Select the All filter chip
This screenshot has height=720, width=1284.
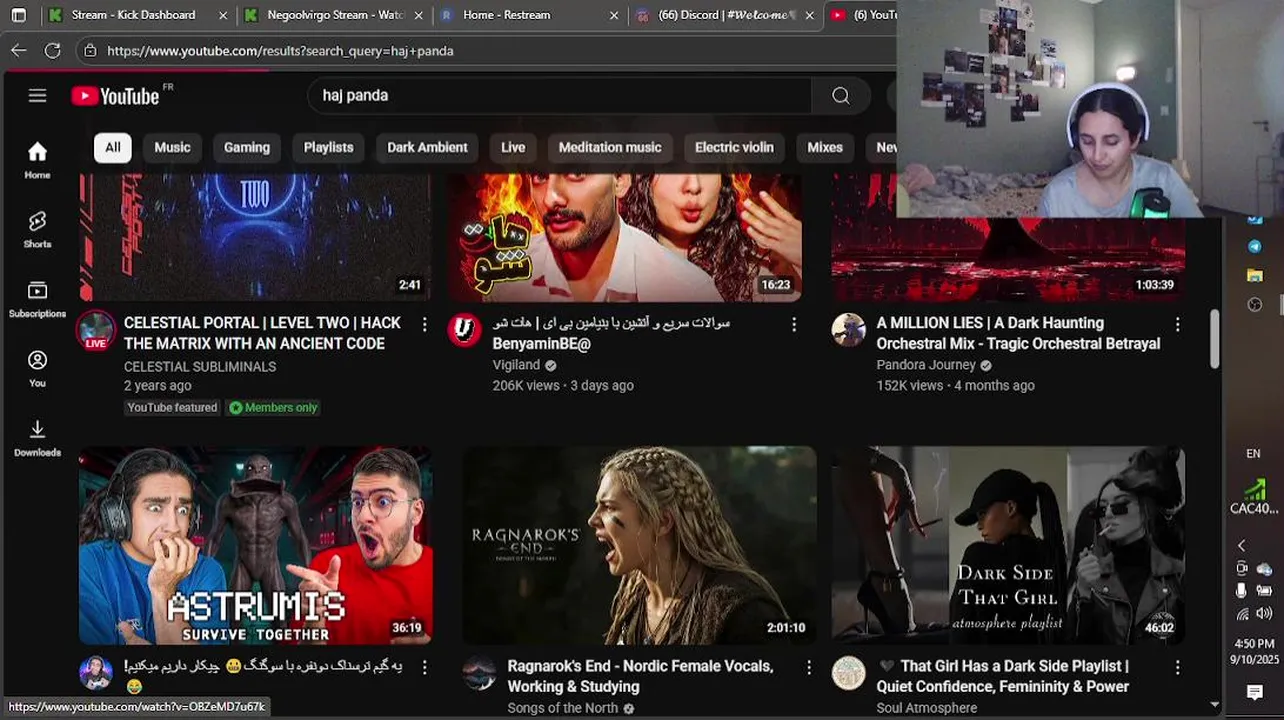click(x=113, y=147)
